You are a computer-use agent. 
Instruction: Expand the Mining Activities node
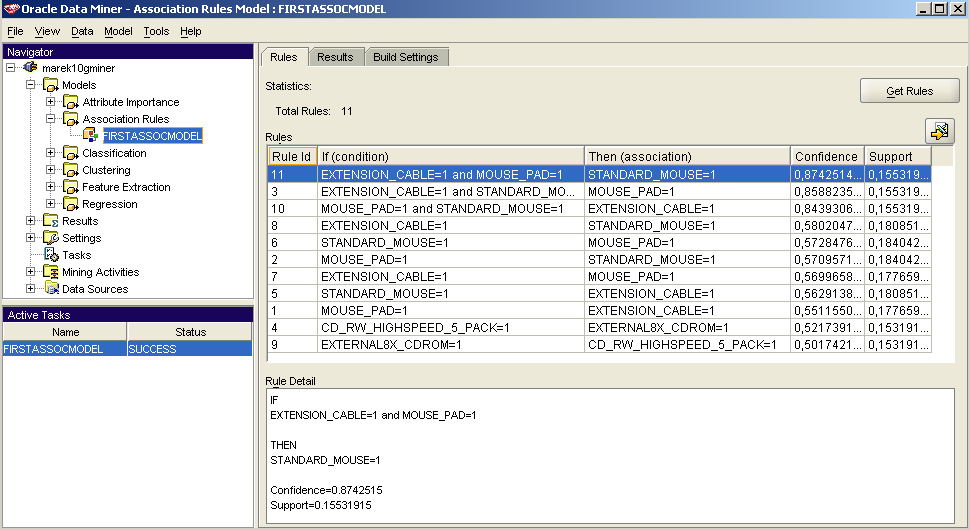tap(30, 271)
